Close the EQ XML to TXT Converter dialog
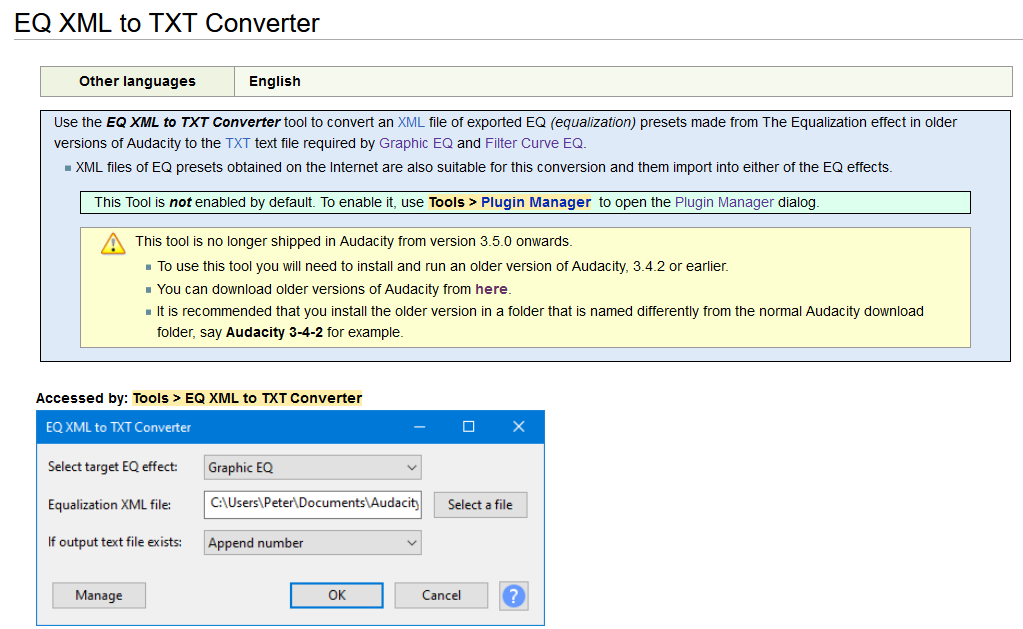The image size is (1023, 629). [518, 426]
